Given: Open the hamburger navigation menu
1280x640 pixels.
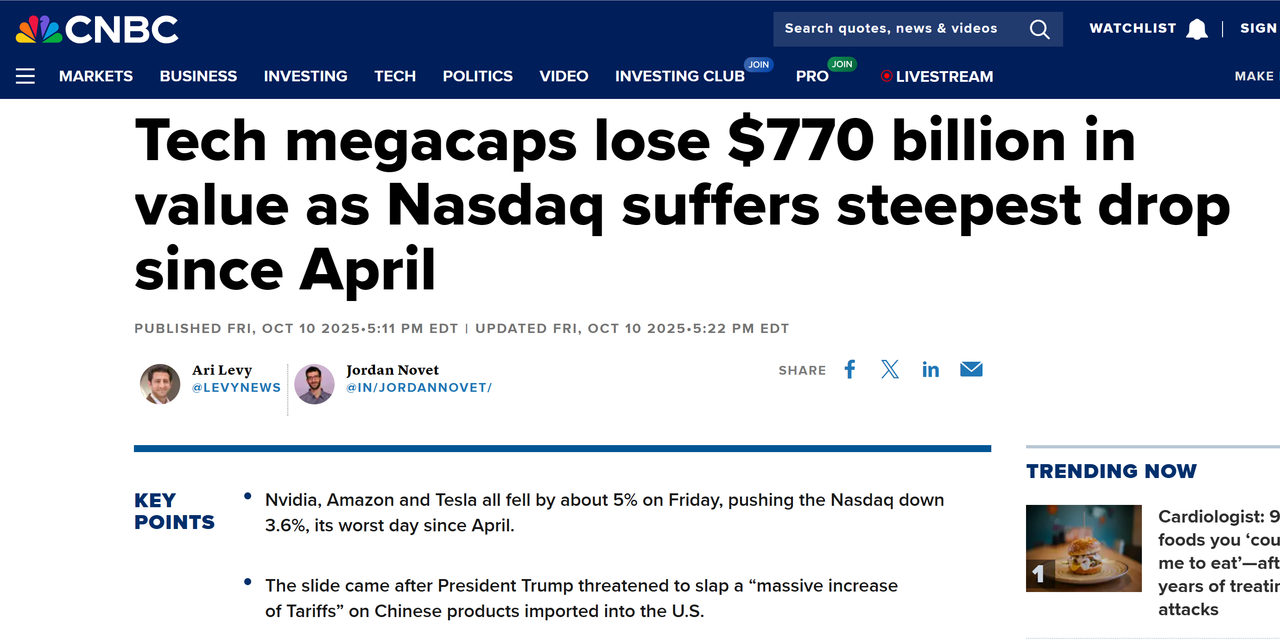Looking at the screenshot, I should tap(25, 76).
